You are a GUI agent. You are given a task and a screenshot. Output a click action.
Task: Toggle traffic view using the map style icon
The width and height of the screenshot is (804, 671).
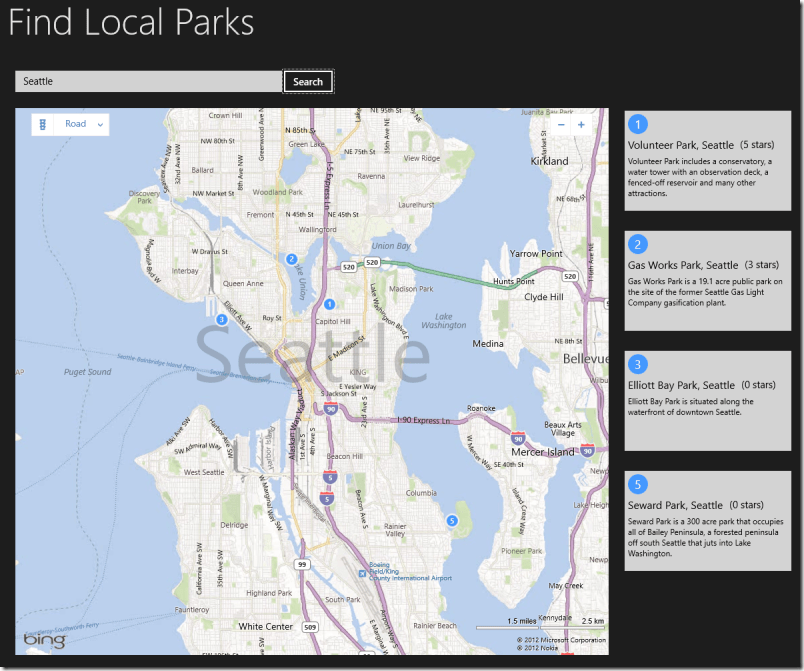point(40,124)
